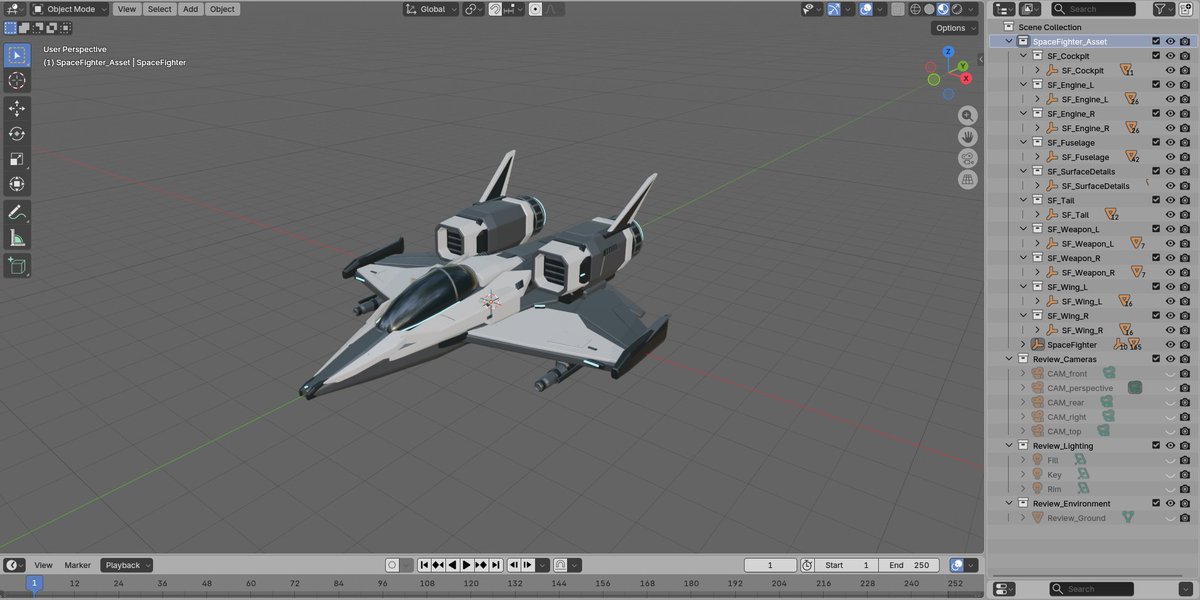Select the Measure tool

coord(17,237)
